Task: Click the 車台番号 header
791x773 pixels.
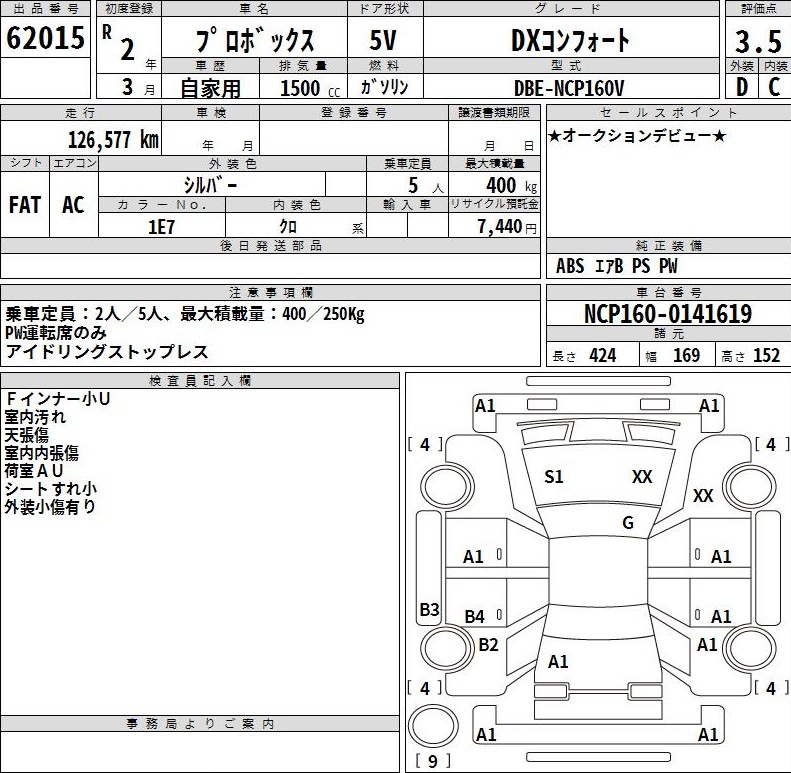Action: point(668,293)
